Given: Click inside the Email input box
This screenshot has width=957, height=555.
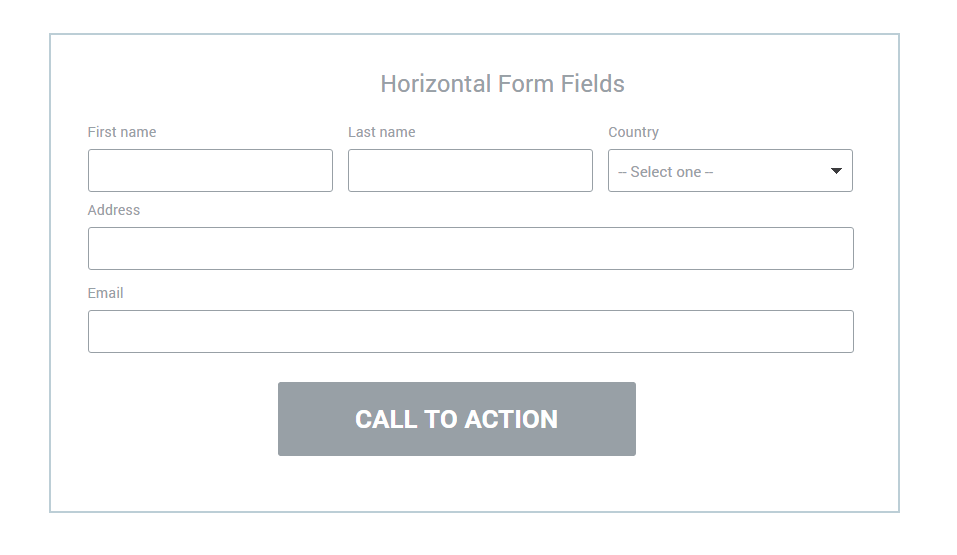Looking at the screenshot, I should pyautogui.click(x=471, y=332).
